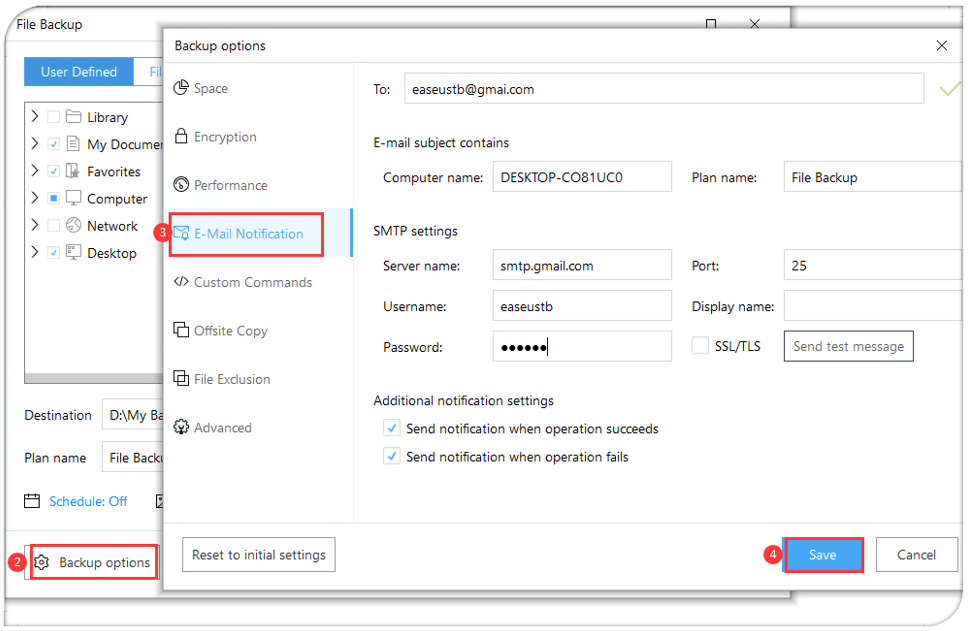This screenshot has width=968, height=631.
Task: Click the Encryption padlock icon
Action: point(181,136)
